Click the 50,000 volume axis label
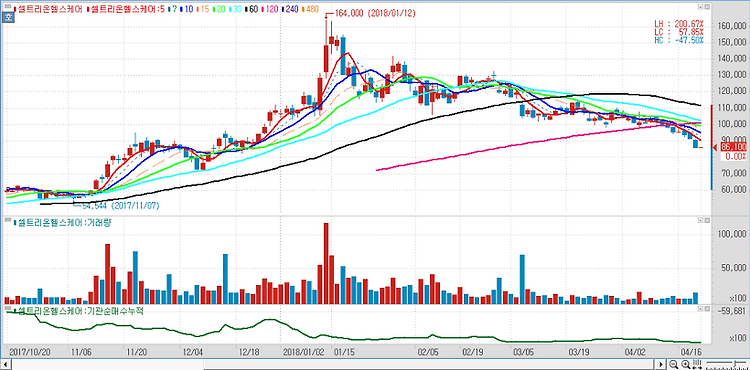The height and width of the screenshot is (370, 750). (733, 268)
